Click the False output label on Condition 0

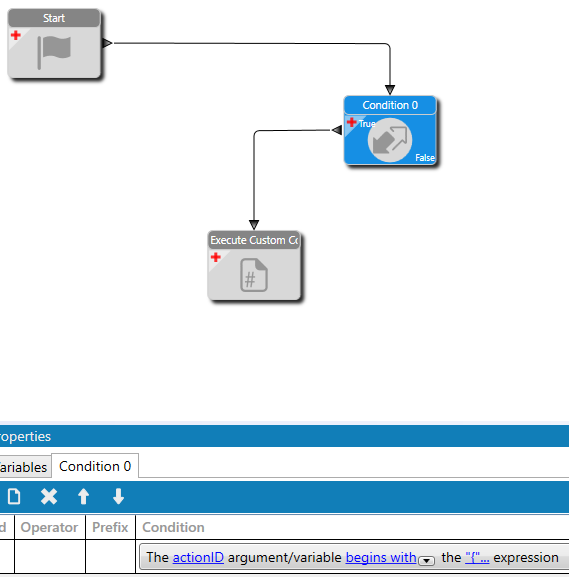pyautogui.click(x=425, y=158)
